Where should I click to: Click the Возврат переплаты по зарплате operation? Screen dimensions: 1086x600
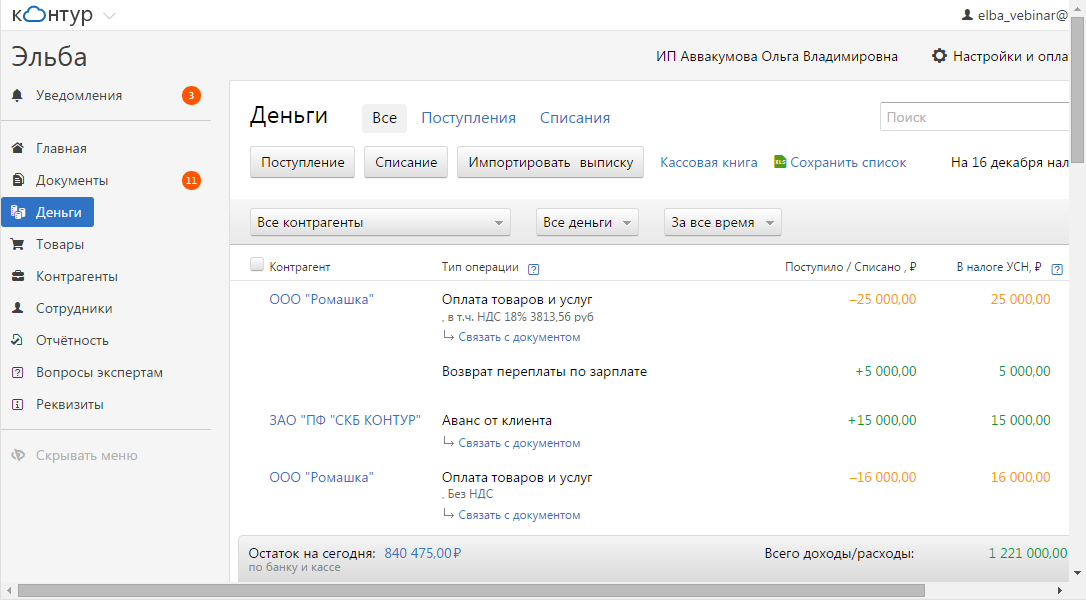pyautogui.click(x=544, y=371)
